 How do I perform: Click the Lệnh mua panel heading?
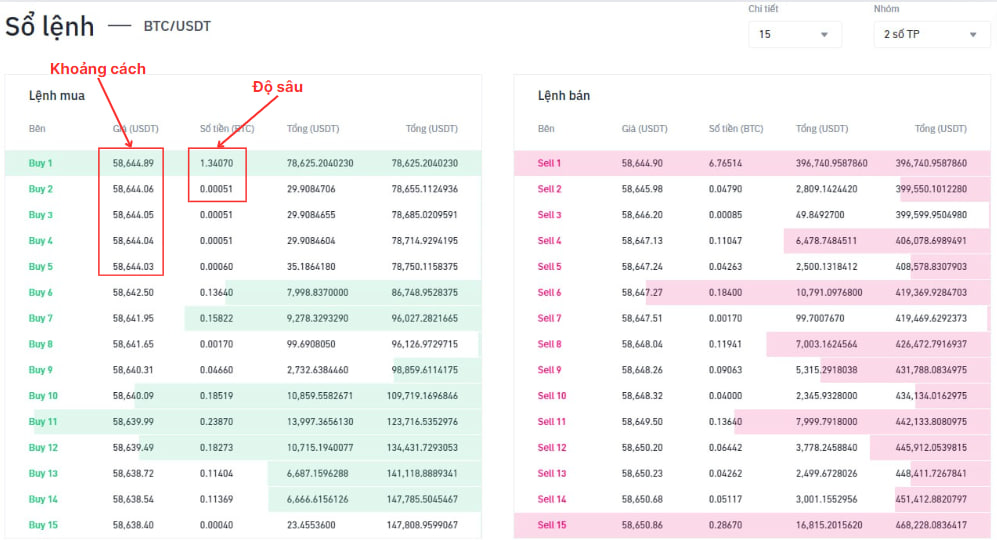[57, 96]
